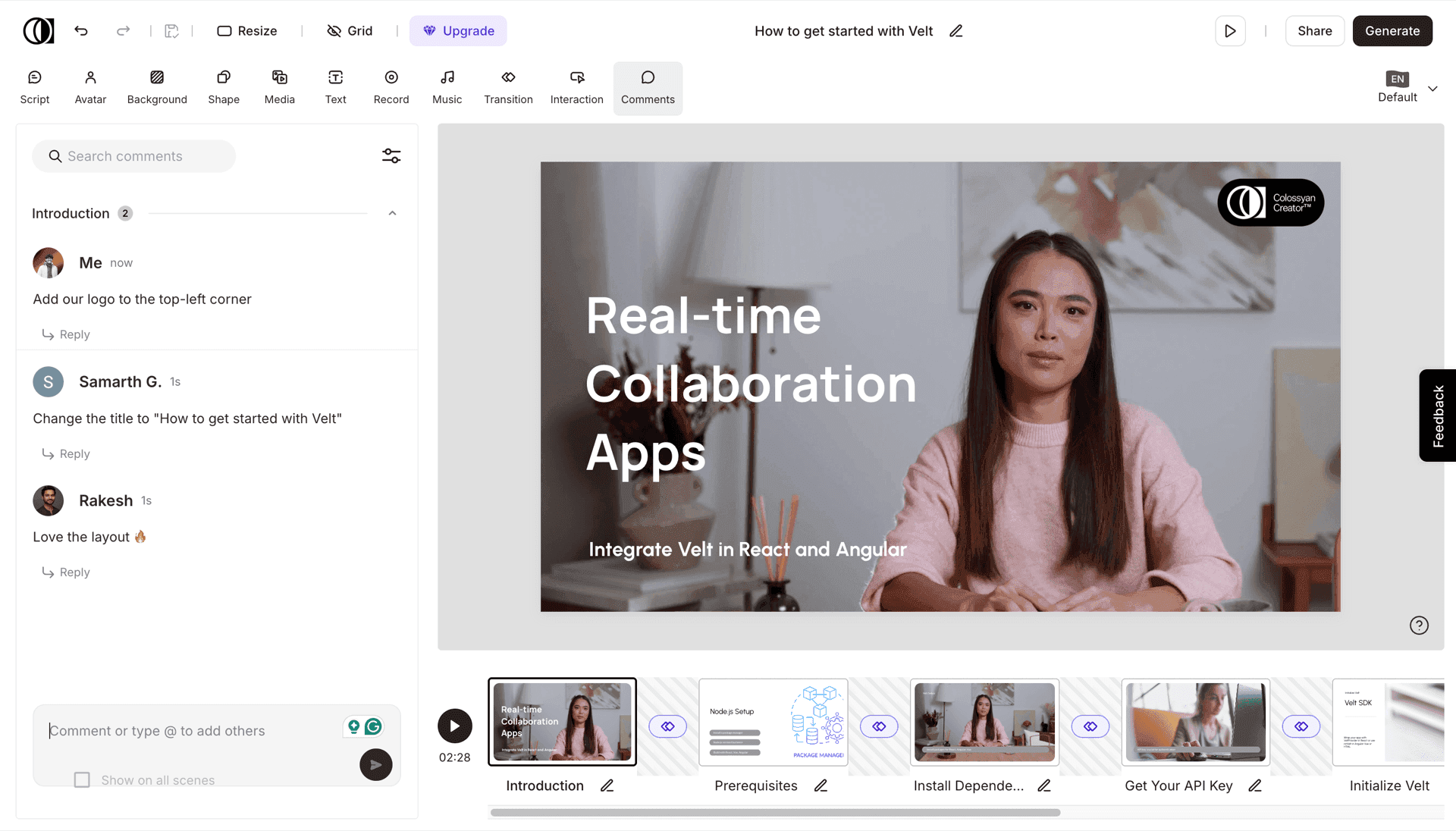This screenshot has width=1456, height=831.
Task: Open the Transition tool
Action: click(509, 88)
